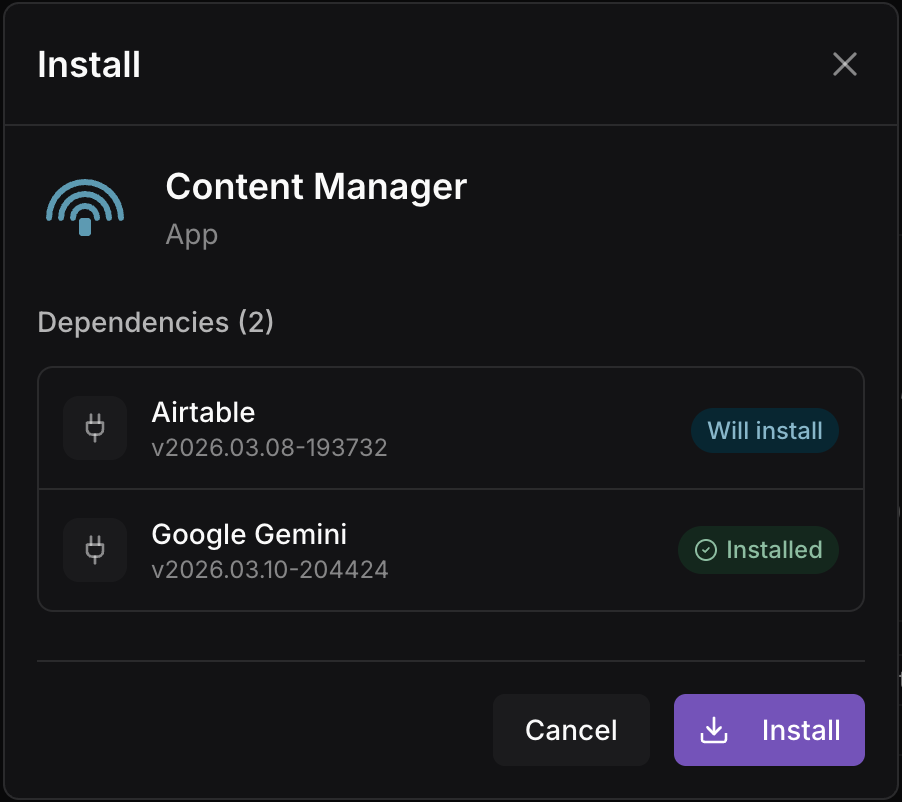902x802 pixels.
Task: Click the Content Manager app icon
Action: click(x=84, y=207)
